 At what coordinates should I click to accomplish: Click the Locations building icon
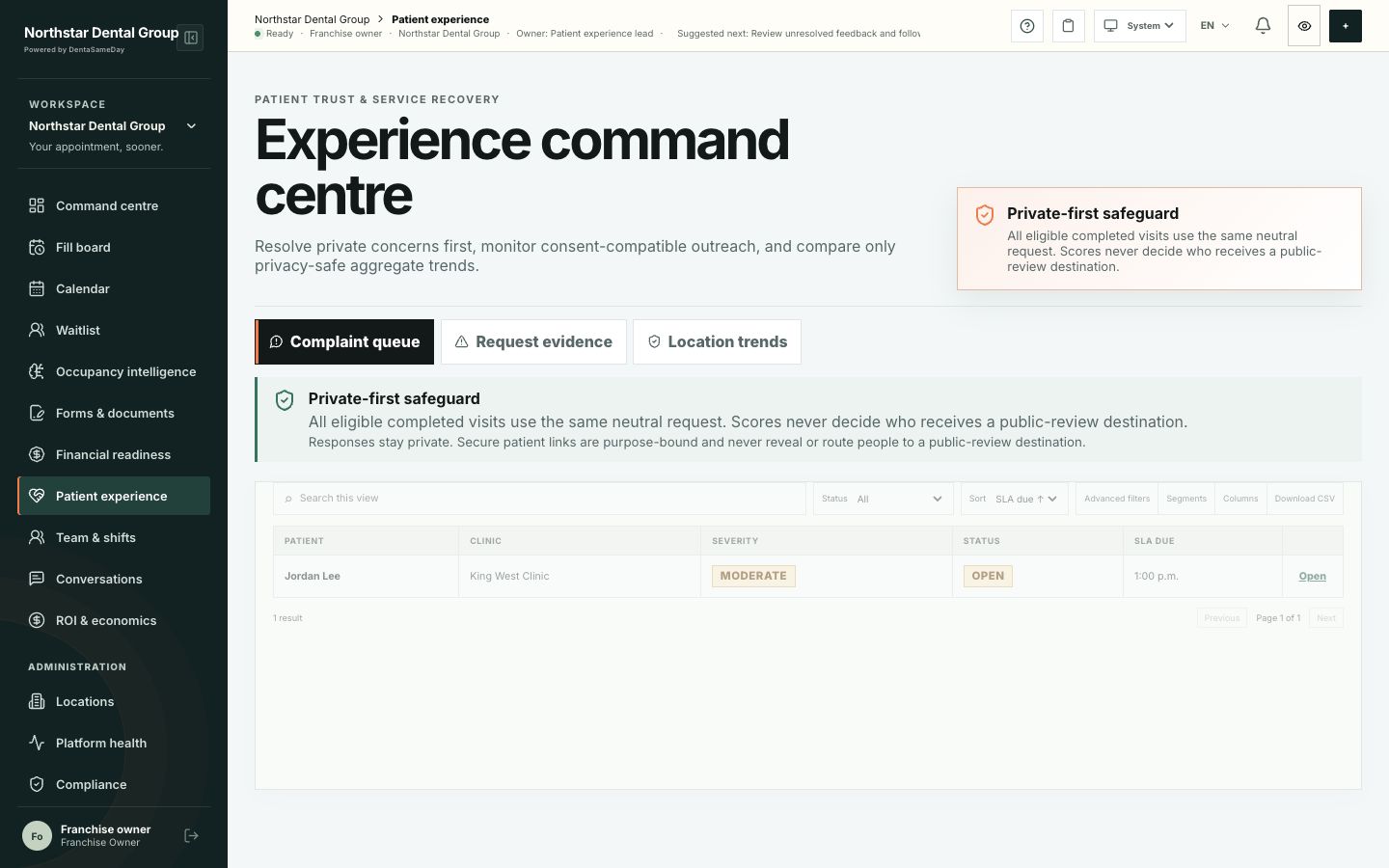37,701
